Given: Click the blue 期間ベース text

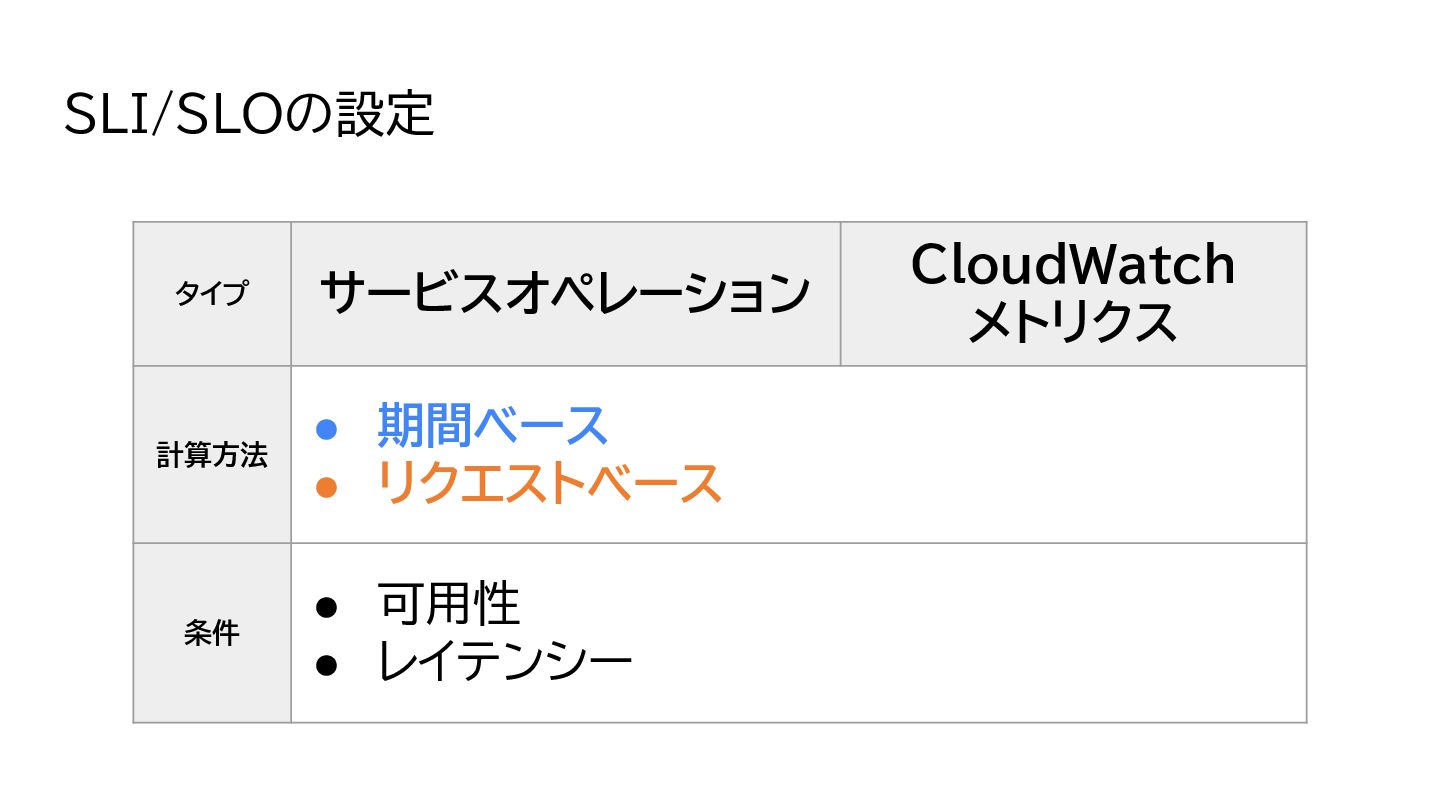Looking at the screenshot, I should point(493,426).
